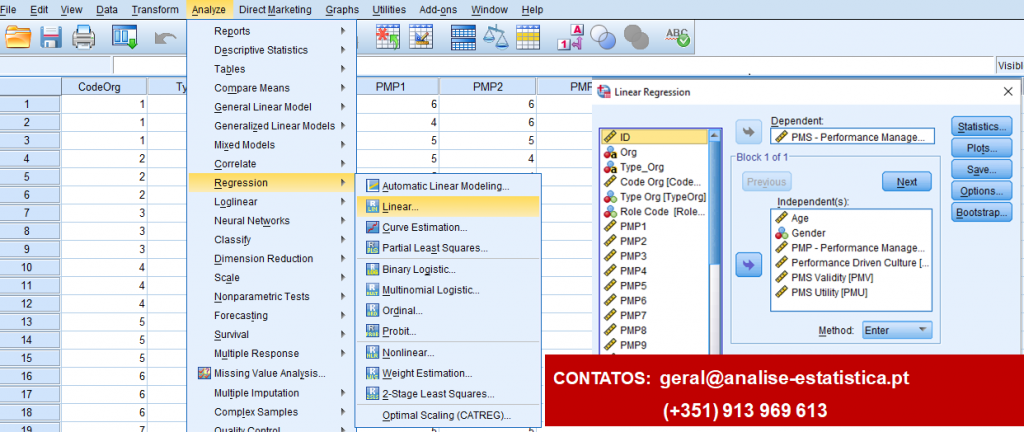Screen dimensions: 1024x432
Task: Click the Next block button
Action: (x=906, y=182)
